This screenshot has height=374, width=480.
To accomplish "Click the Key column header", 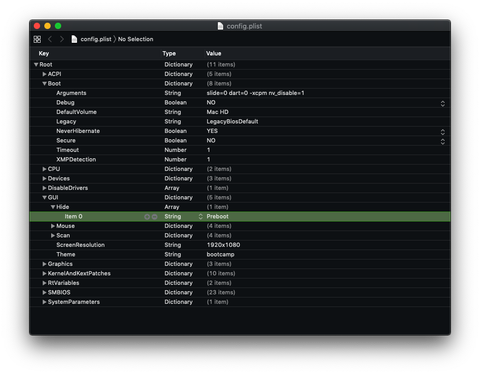I will click(x=44, y=53).
